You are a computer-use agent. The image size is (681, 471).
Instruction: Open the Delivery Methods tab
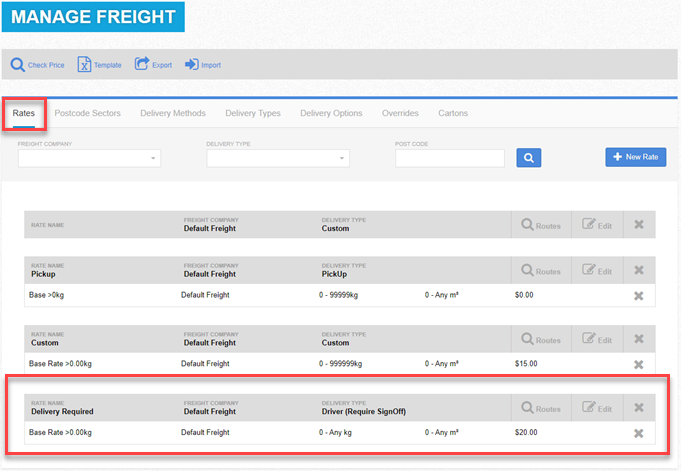click(173, 113)
